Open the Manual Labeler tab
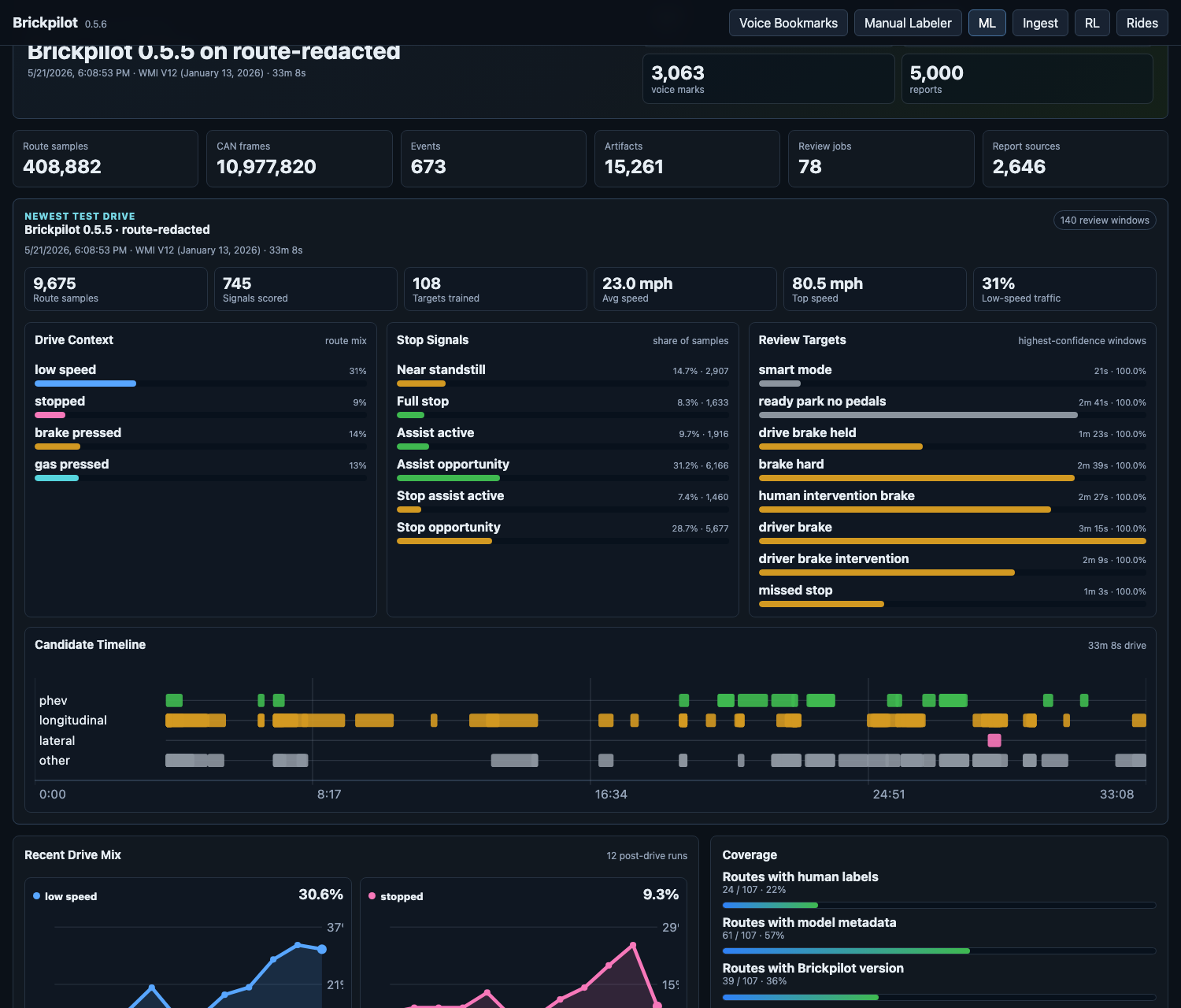The height and width of the screenshot is (1008, 1181). pos(908,23)
